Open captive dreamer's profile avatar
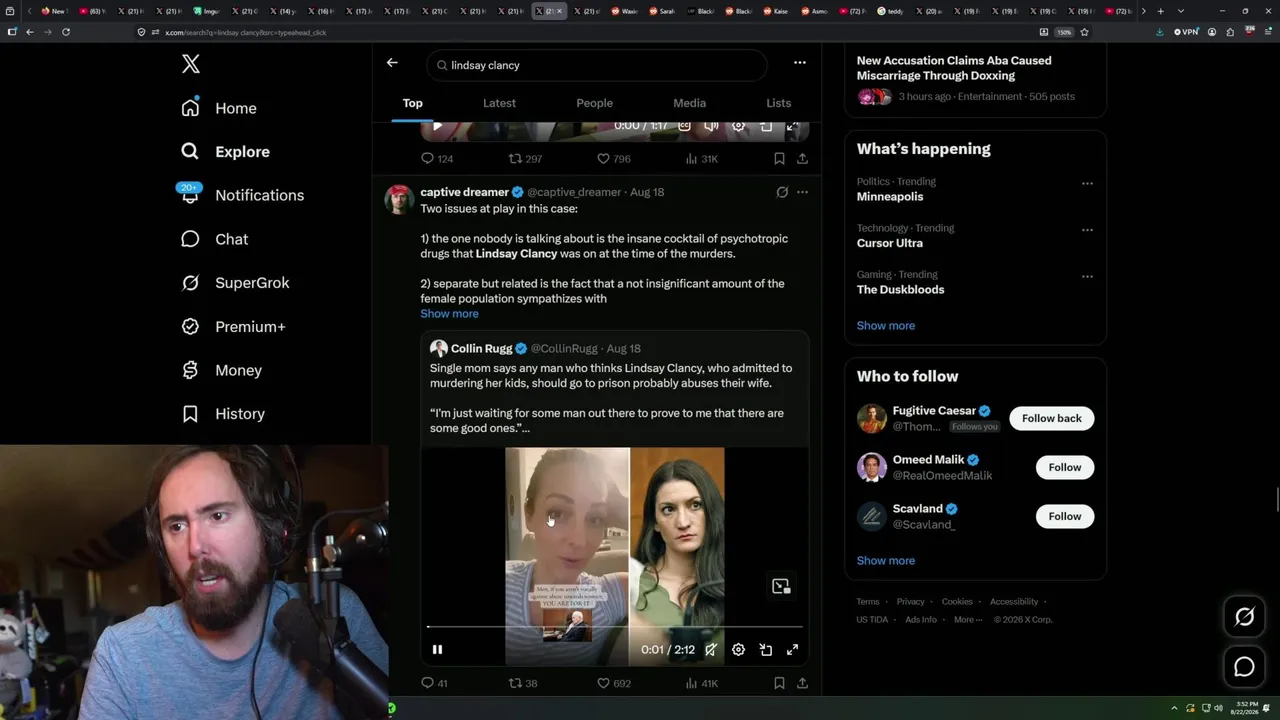This screenshot has height=720, width=1280. click(399, 199)
